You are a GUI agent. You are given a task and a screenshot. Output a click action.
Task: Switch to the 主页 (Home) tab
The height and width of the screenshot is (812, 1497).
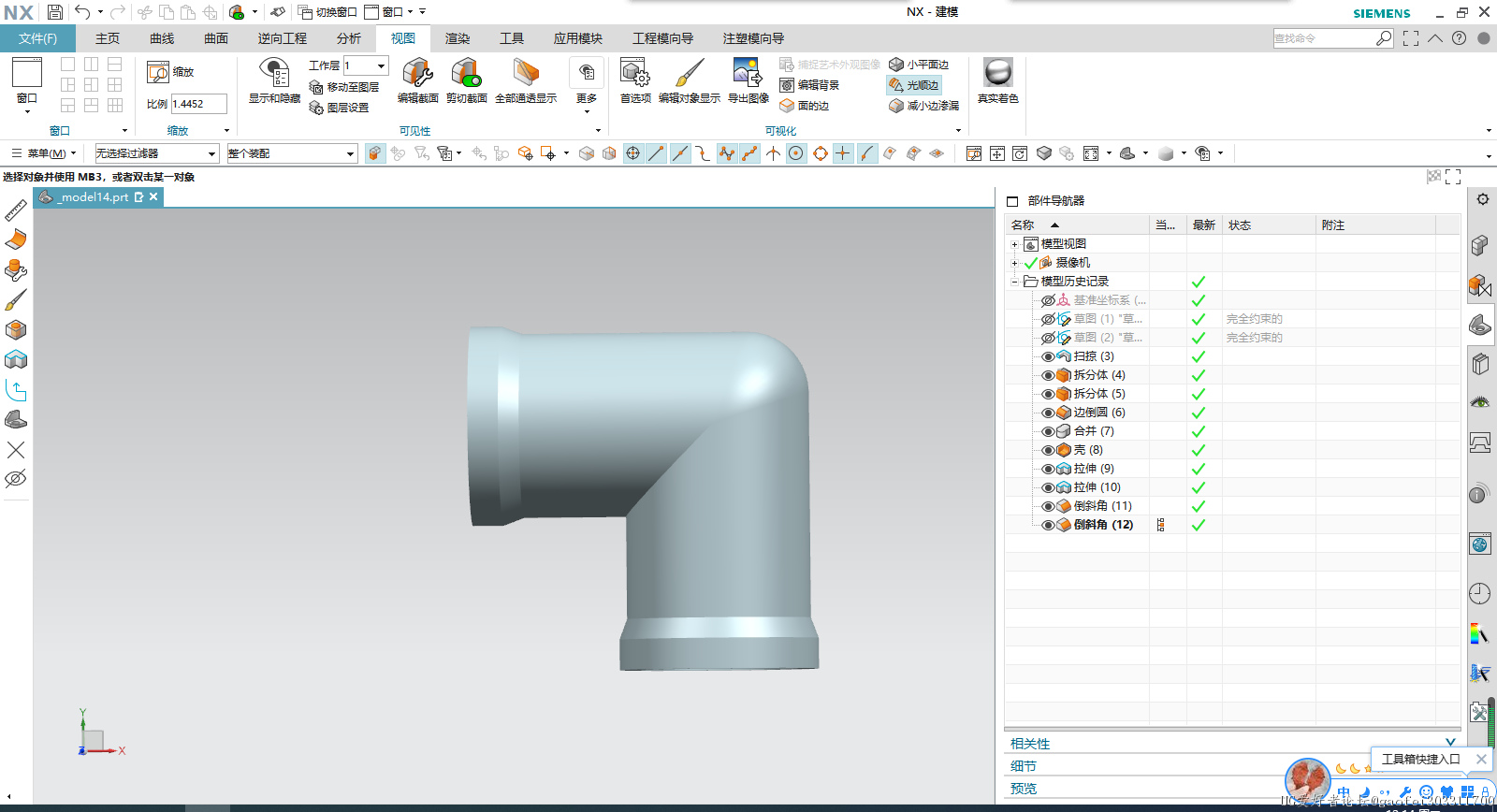pos(108,38)
